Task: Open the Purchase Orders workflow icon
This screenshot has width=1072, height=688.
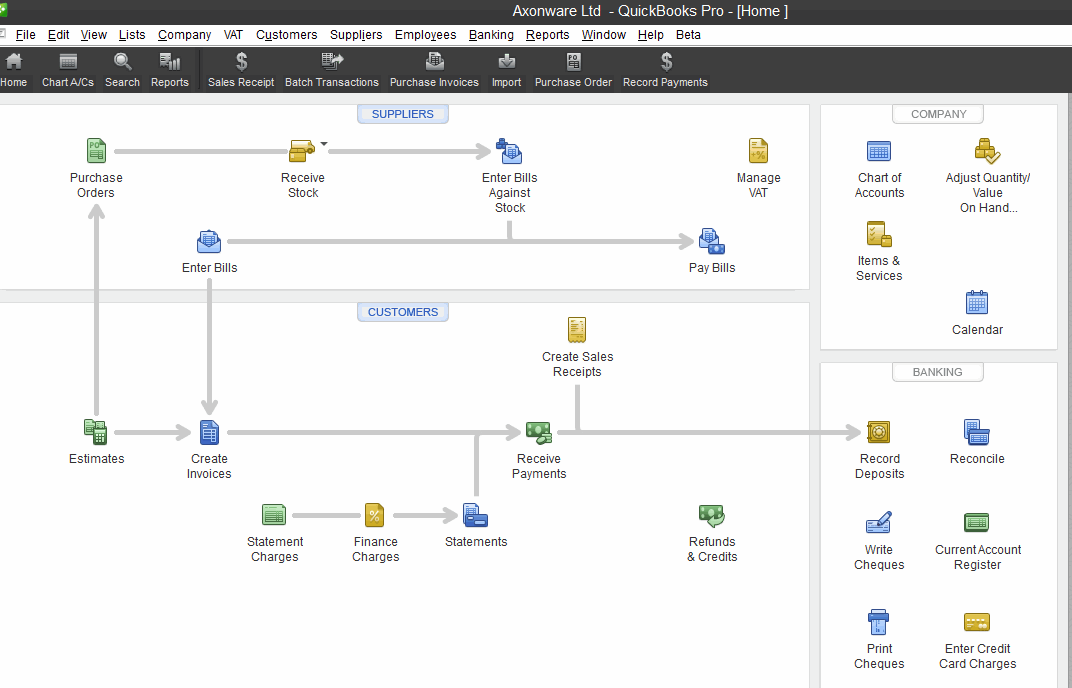Action: [96, 151]
